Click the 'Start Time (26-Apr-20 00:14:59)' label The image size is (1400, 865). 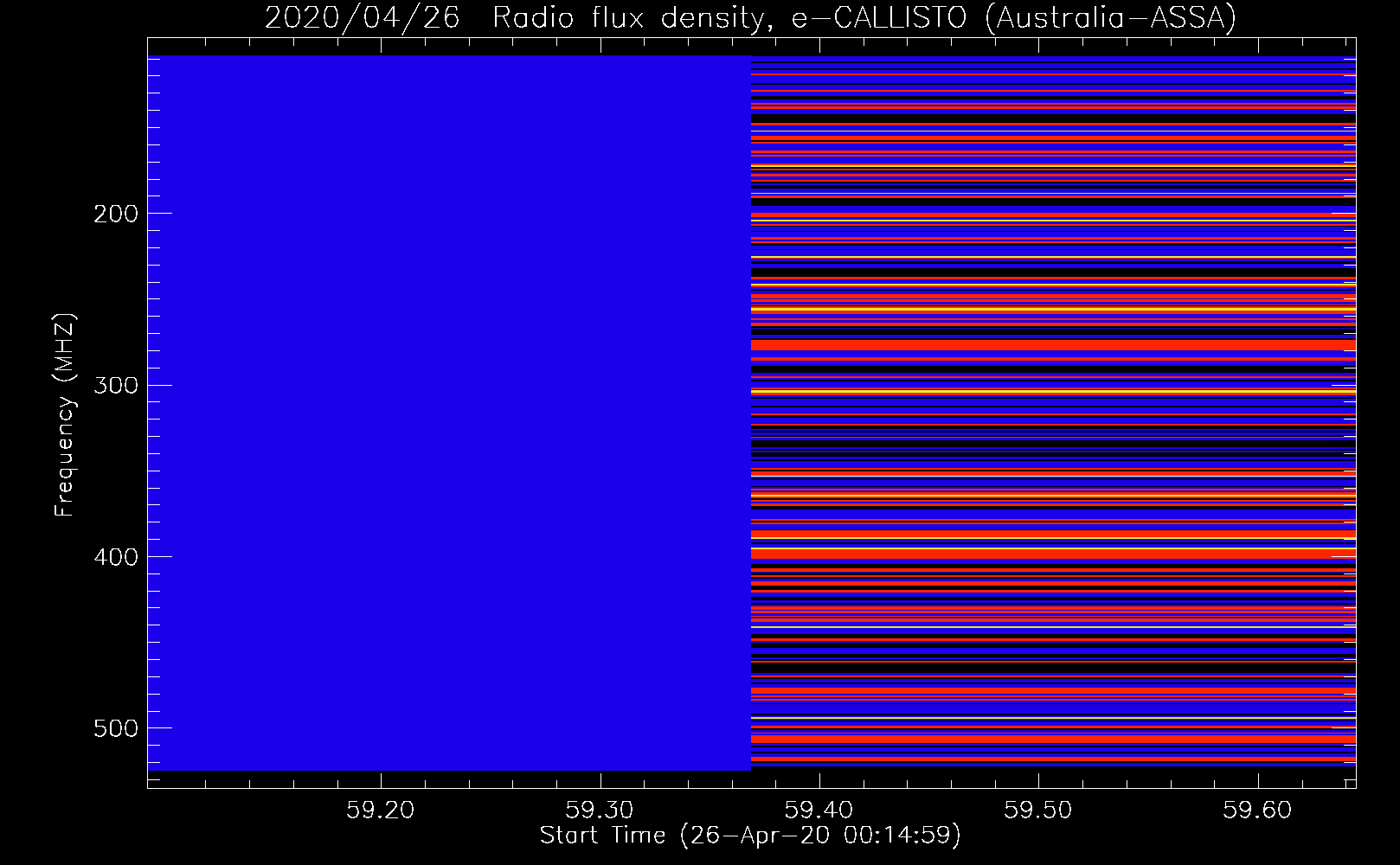tap(750, 836)
